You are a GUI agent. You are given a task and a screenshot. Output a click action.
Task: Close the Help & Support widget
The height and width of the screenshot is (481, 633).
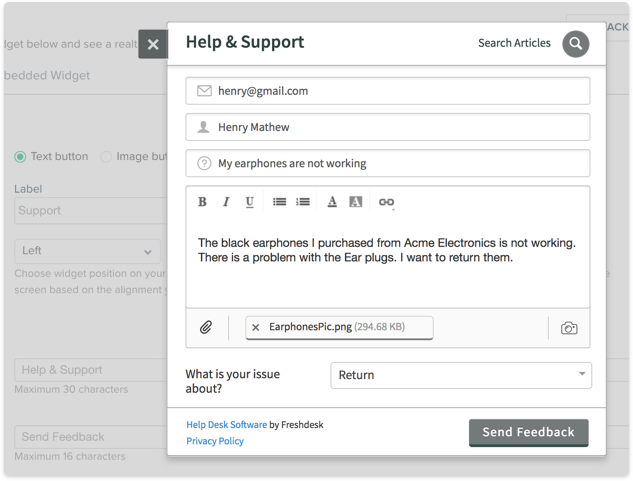click(x=153, y=44)
